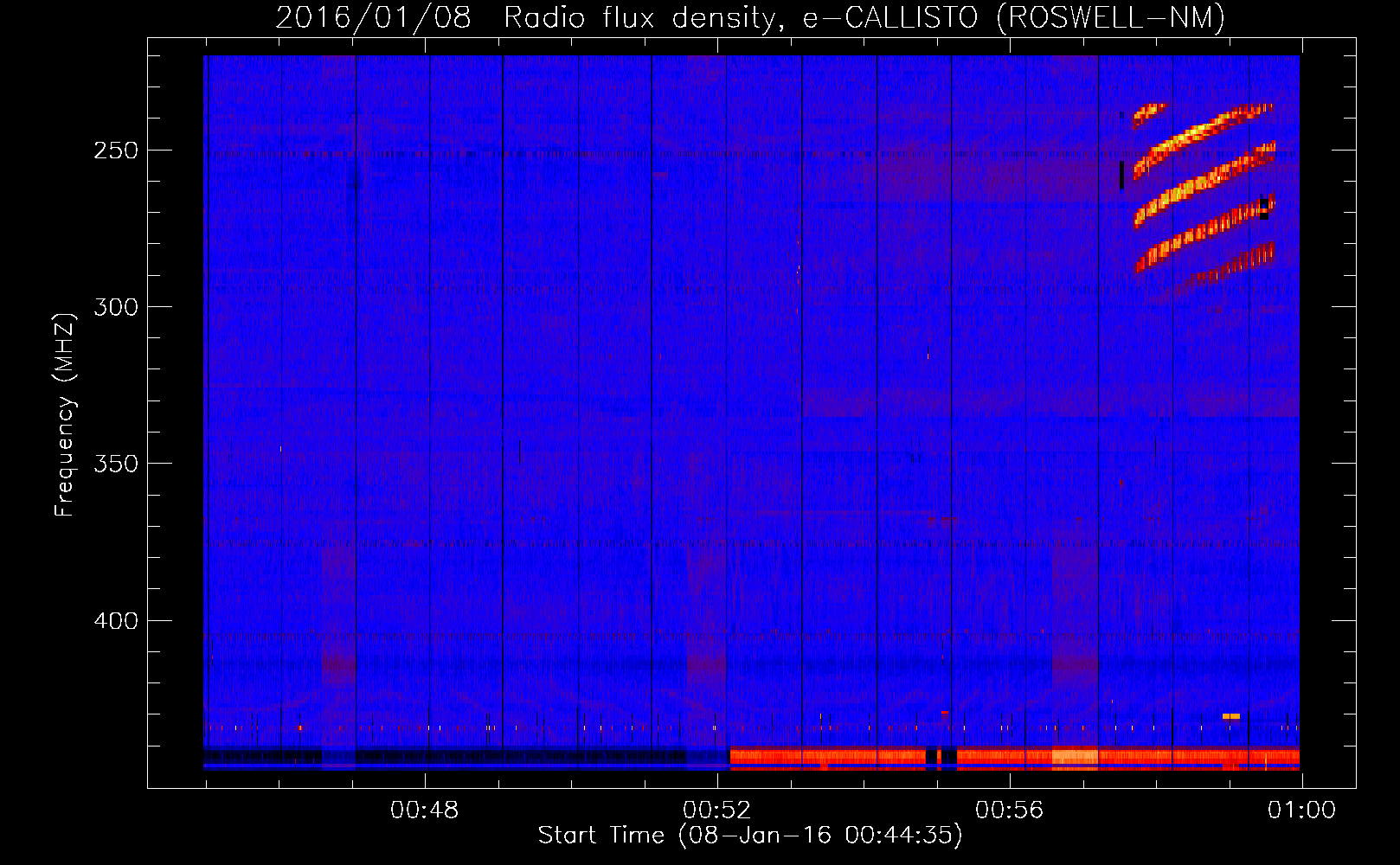Click the 00:56 time tick label
This screenshot has height=865, width=1400.
pyautogui.click(x=1009, y=811)
